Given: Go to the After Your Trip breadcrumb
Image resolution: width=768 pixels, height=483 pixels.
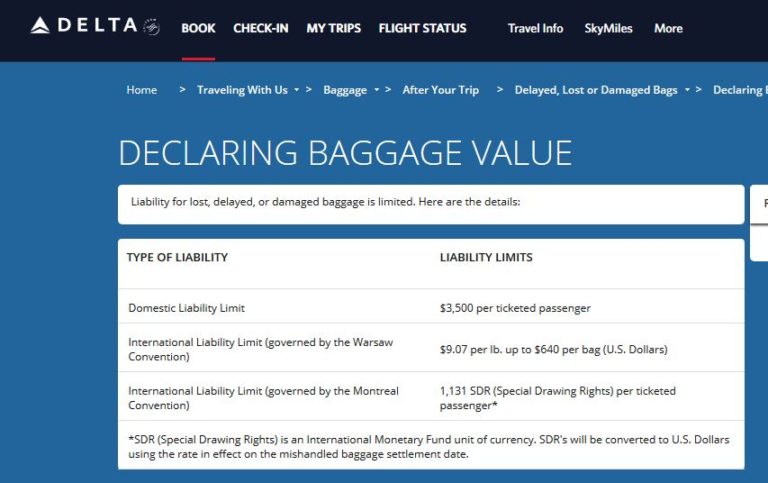Looking at the screenshot, I should (440, 90).
